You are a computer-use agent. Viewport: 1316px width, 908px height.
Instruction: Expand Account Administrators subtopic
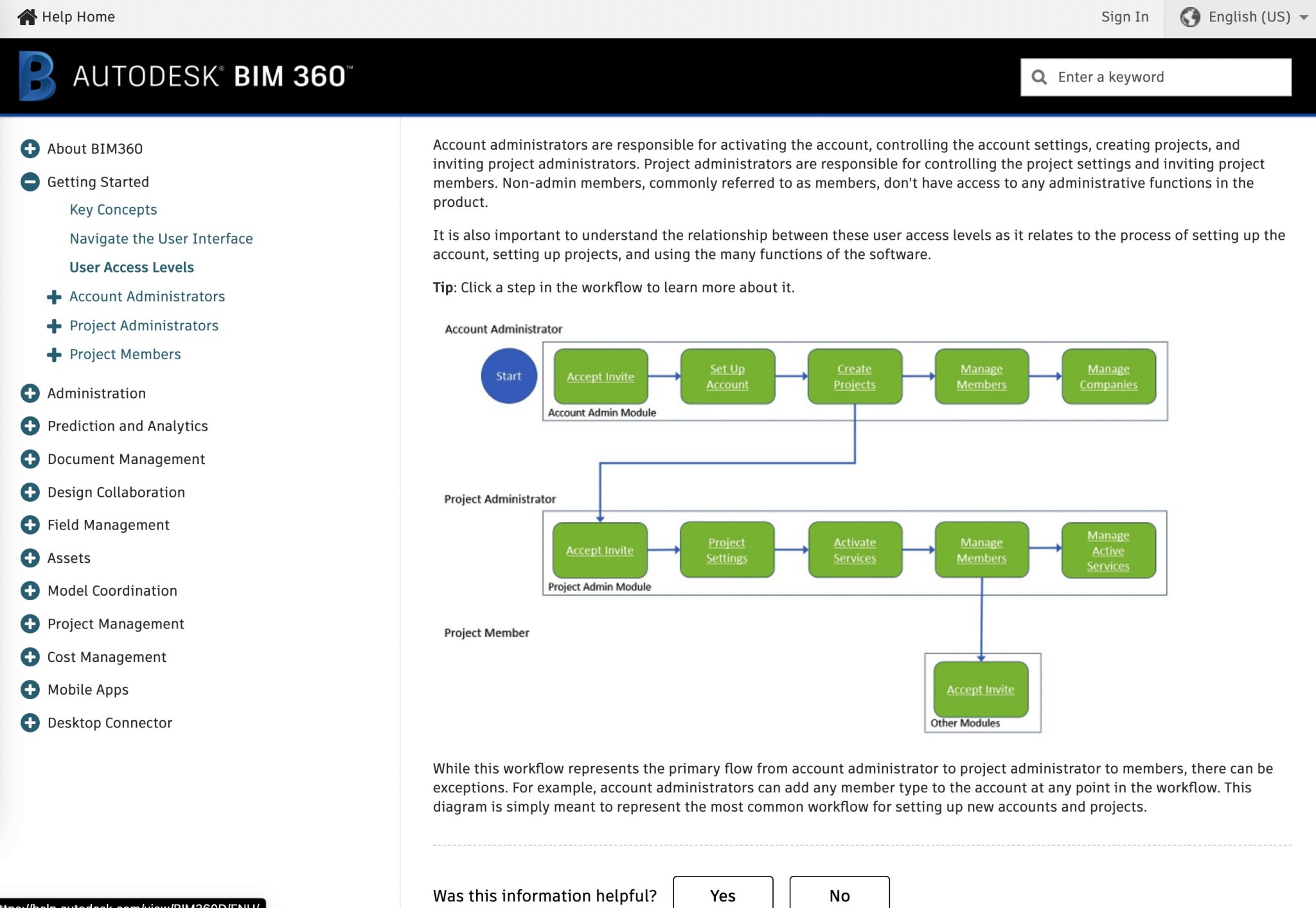pos(54,297)
